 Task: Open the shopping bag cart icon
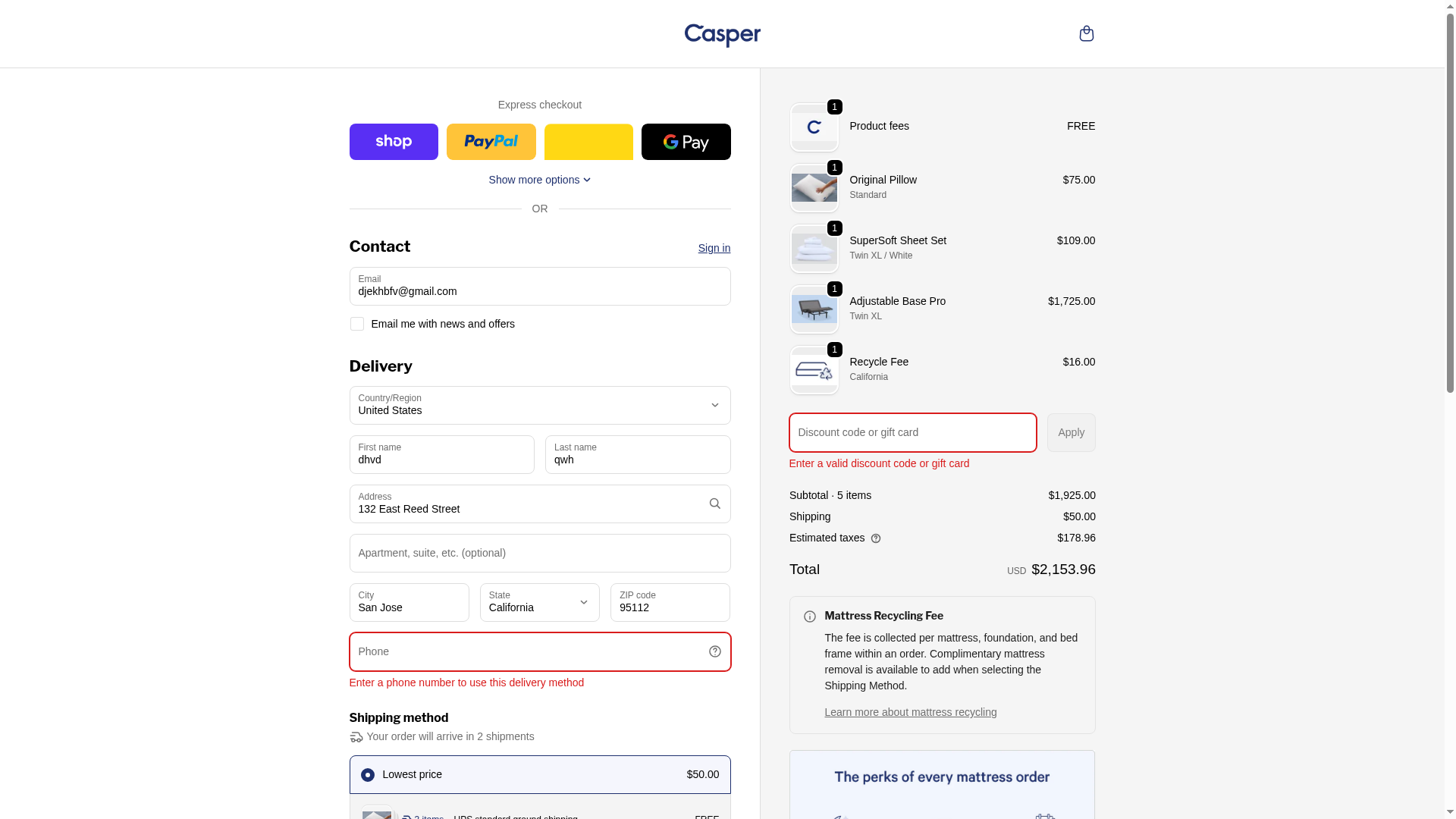[1086, 33]
